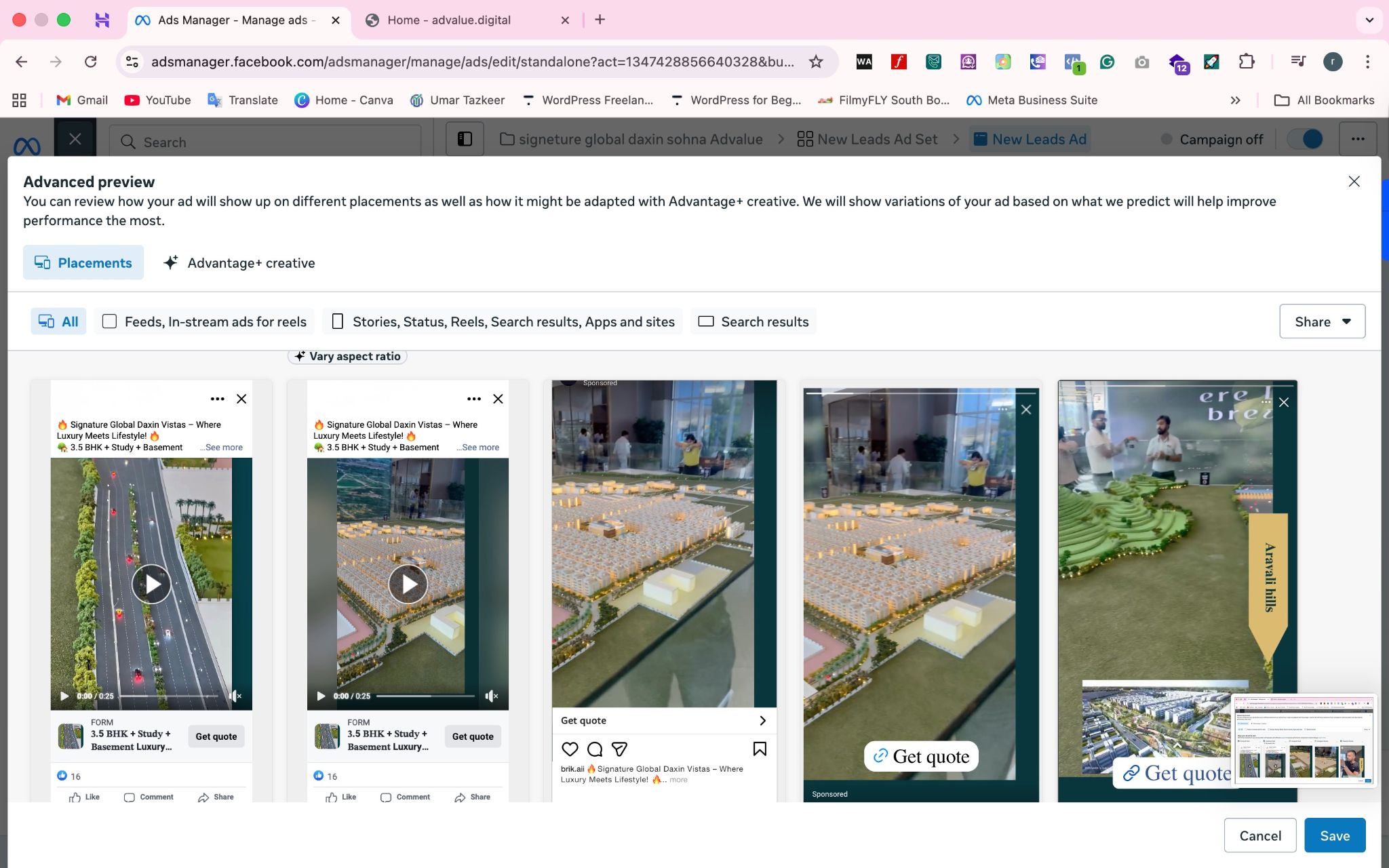Switch to the Advantage+ creative tab
This screenshot has width=1389, height=868.
click(239, 263)
